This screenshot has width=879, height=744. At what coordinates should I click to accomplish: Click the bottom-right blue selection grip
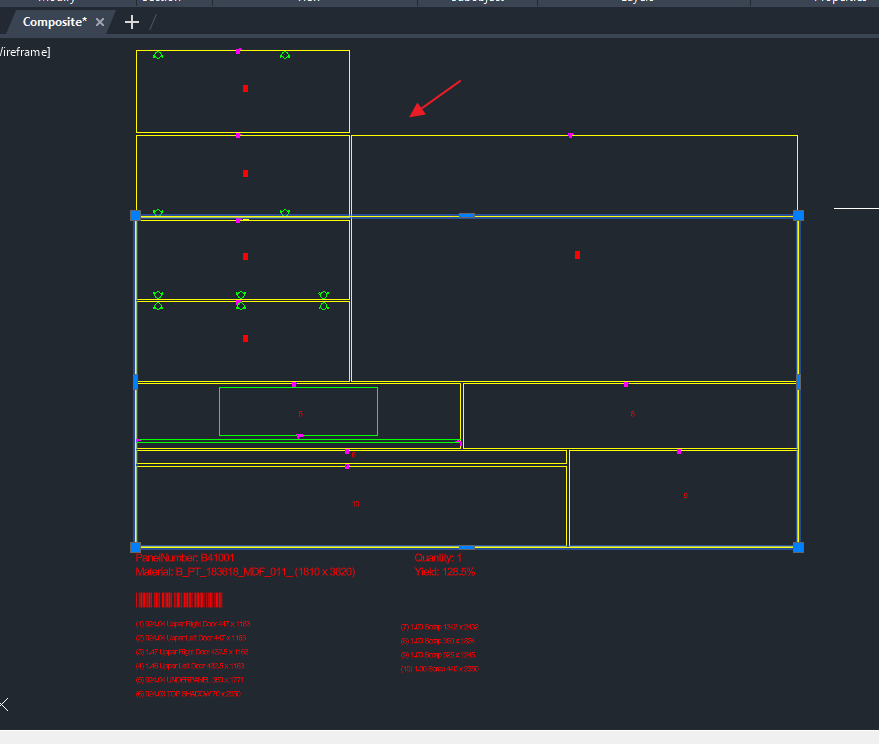798,547
